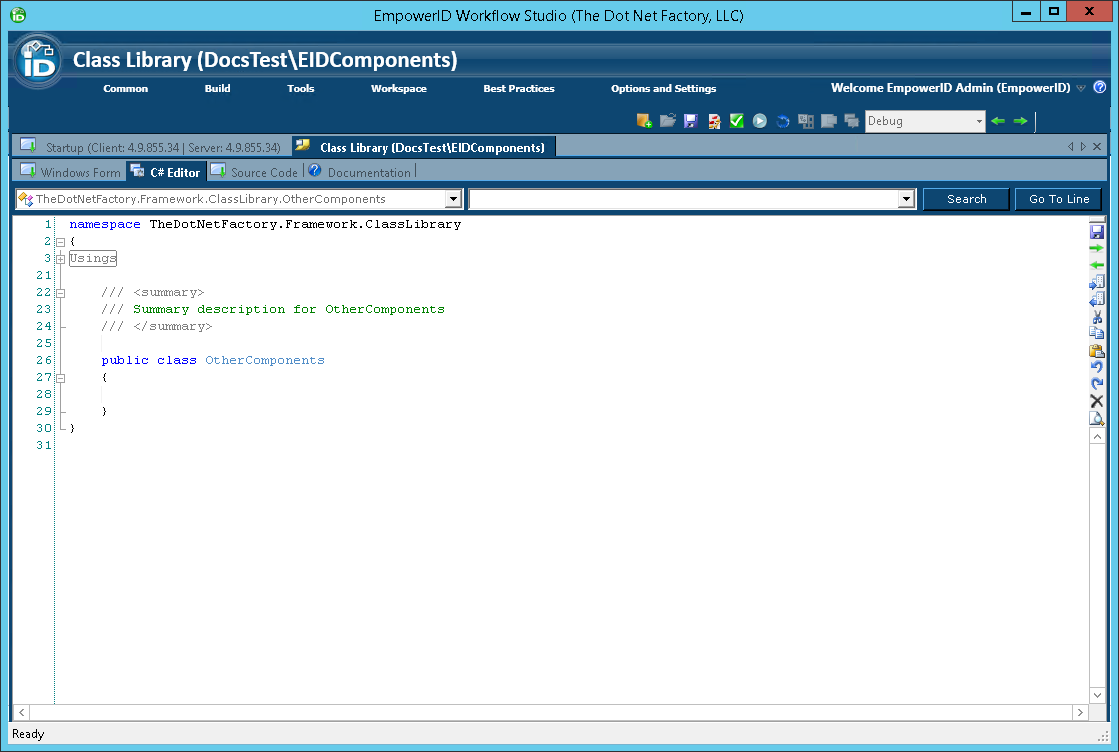Collapse the OtherComponents class body
This screenshot has width=1119, height=752.
[60, 377]
